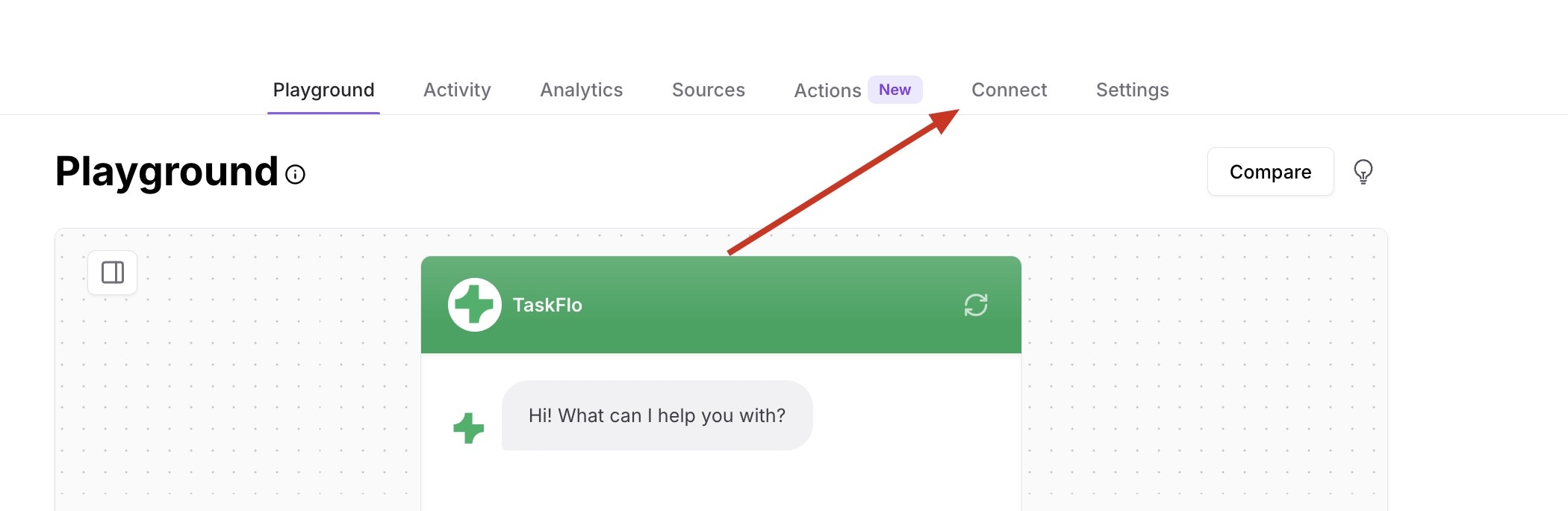Open the Connect tab
Screen dimensions: 1568x511
1009,90
